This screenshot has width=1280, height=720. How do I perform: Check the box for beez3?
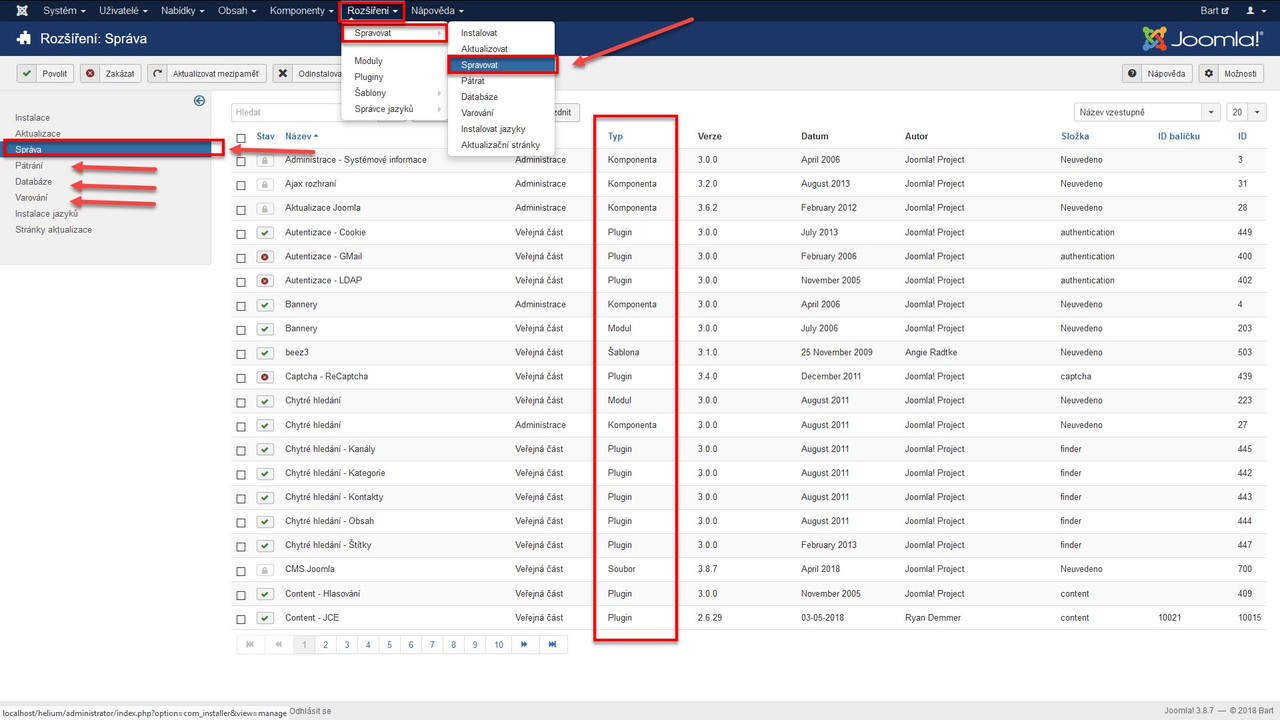pyautogui.click(x=241, y=354)
